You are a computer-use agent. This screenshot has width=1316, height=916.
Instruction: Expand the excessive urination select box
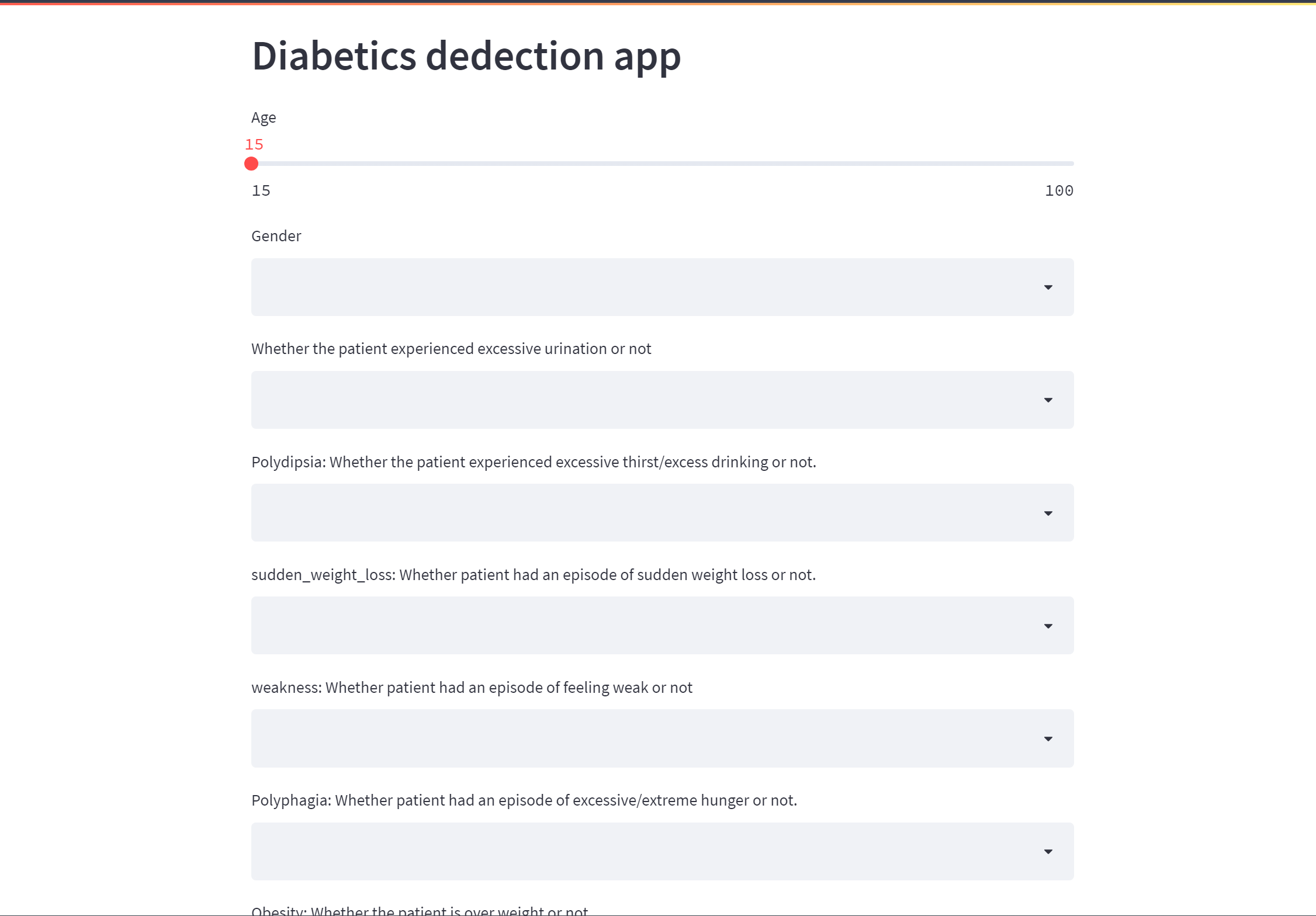[x=643, y=400]
